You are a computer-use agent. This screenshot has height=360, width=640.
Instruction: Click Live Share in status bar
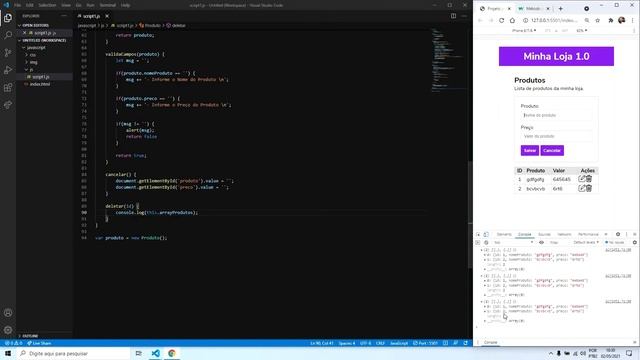coord(39,343)
